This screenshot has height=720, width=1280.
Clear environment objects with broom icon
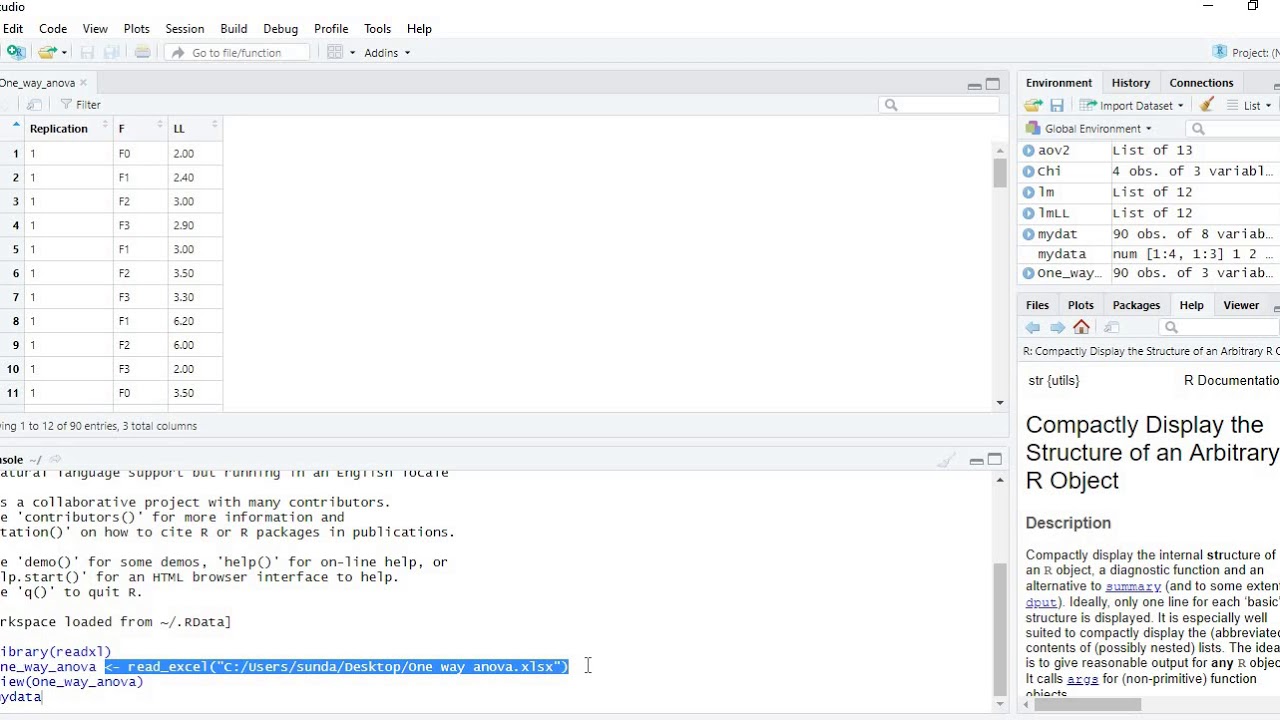click(1207, 105)
